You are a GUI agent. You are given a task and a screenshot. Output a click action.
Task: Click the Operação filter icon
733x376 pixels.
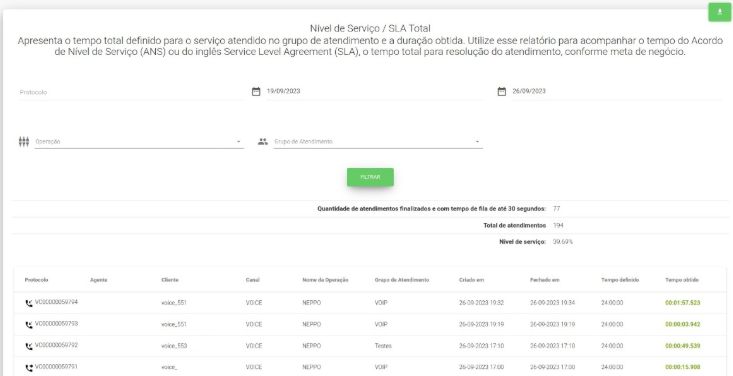tap(24, 141)
